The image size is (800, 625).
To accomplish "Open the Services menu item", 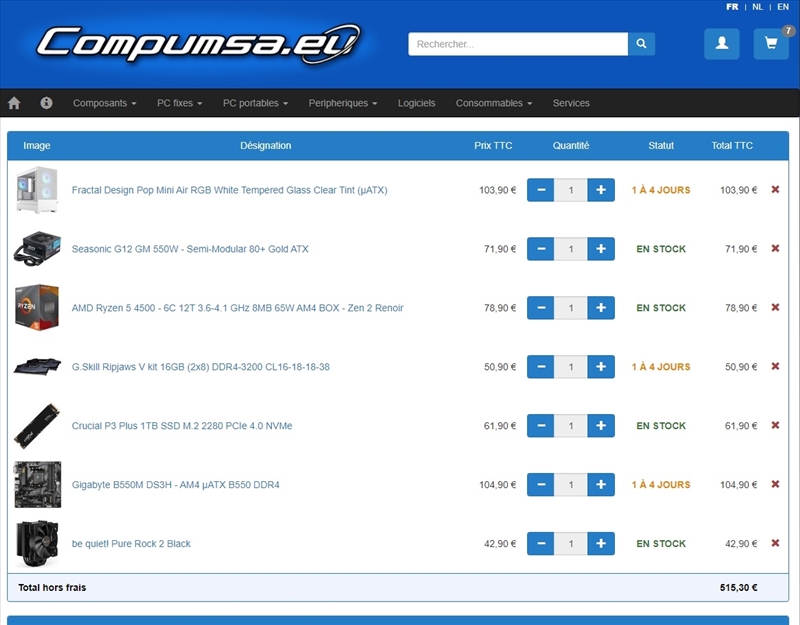I will click(571, 103).
